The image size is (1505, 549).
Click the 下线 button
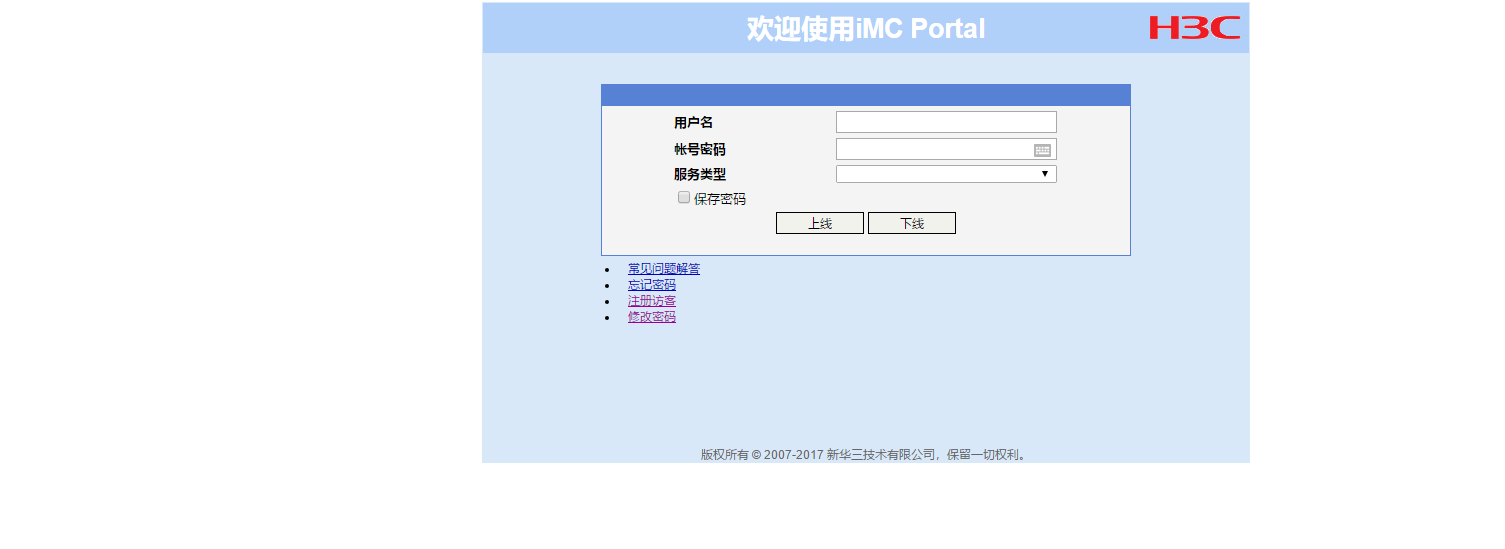click(x=912, y=223)
